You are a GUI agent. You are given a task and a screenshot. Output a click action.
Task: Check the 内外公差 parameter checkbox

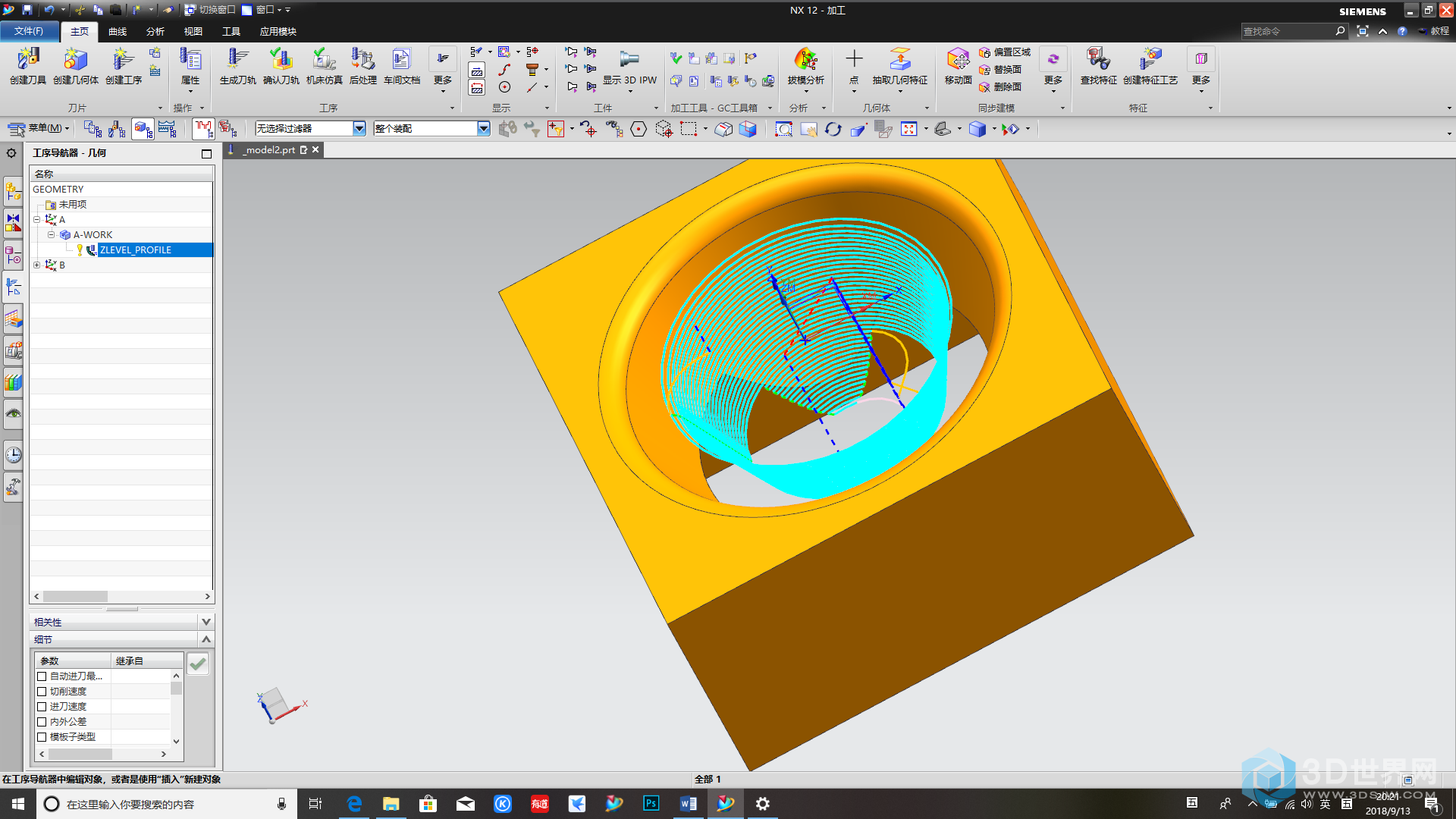[x=42, y=722]
